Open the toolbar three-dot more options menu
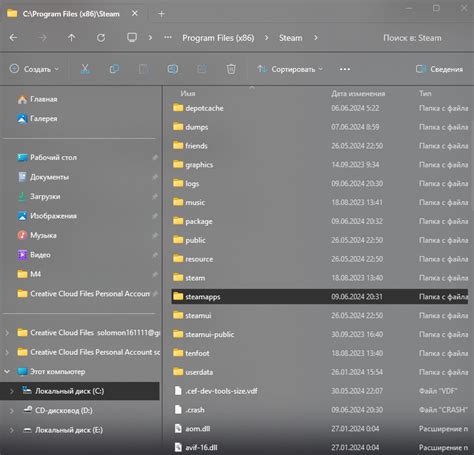Screen dimensions: 474x455 (x=345, y=69)
